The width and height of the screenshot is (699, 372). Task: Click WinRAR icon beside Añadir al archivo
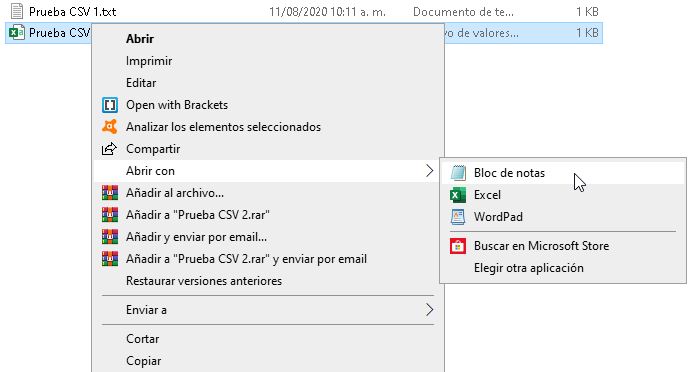pyautogui.click(x=110, y=193)
